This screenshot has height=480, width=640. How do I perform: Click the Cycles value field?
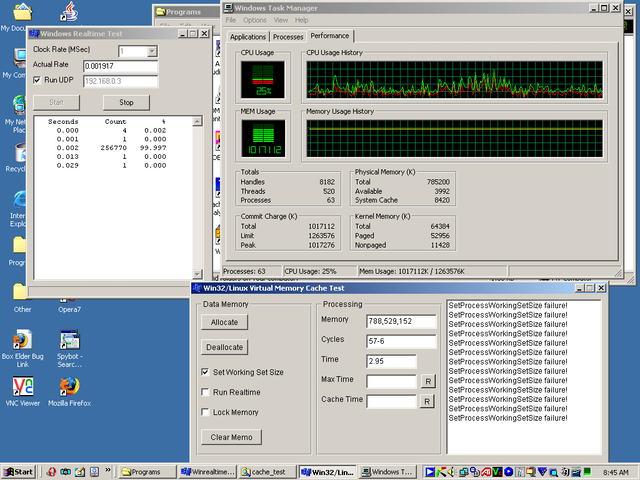(x=401, y=341)
